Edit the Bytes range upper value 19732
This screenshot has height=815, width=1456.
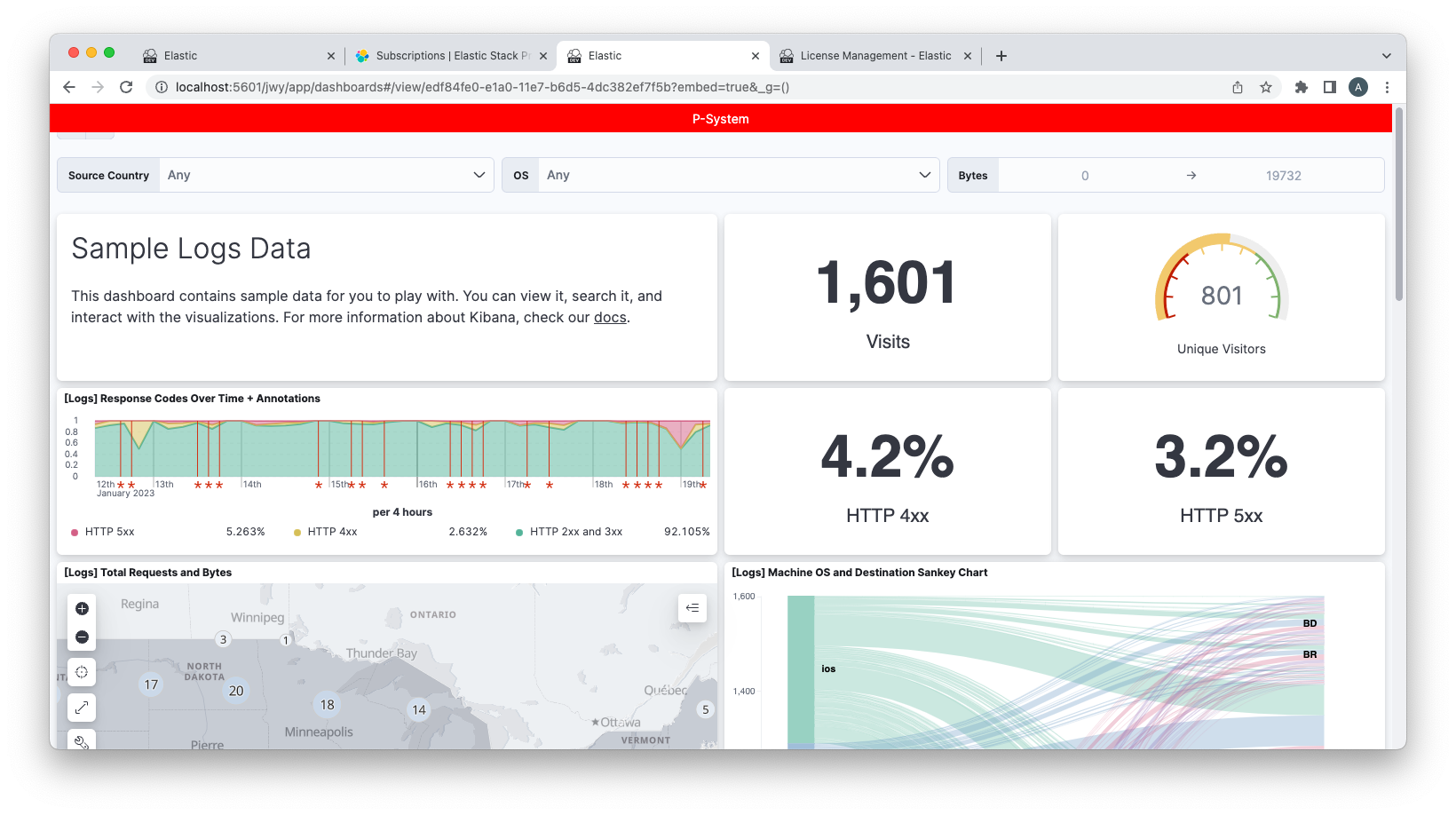point(1285,175)
